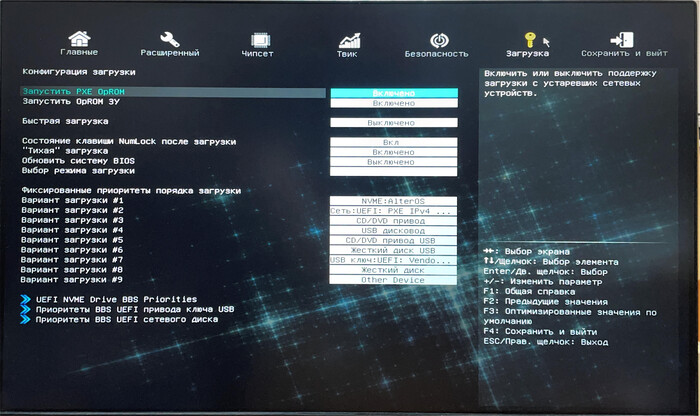Toggle Быстрая загрузка value field

[393, 122]
